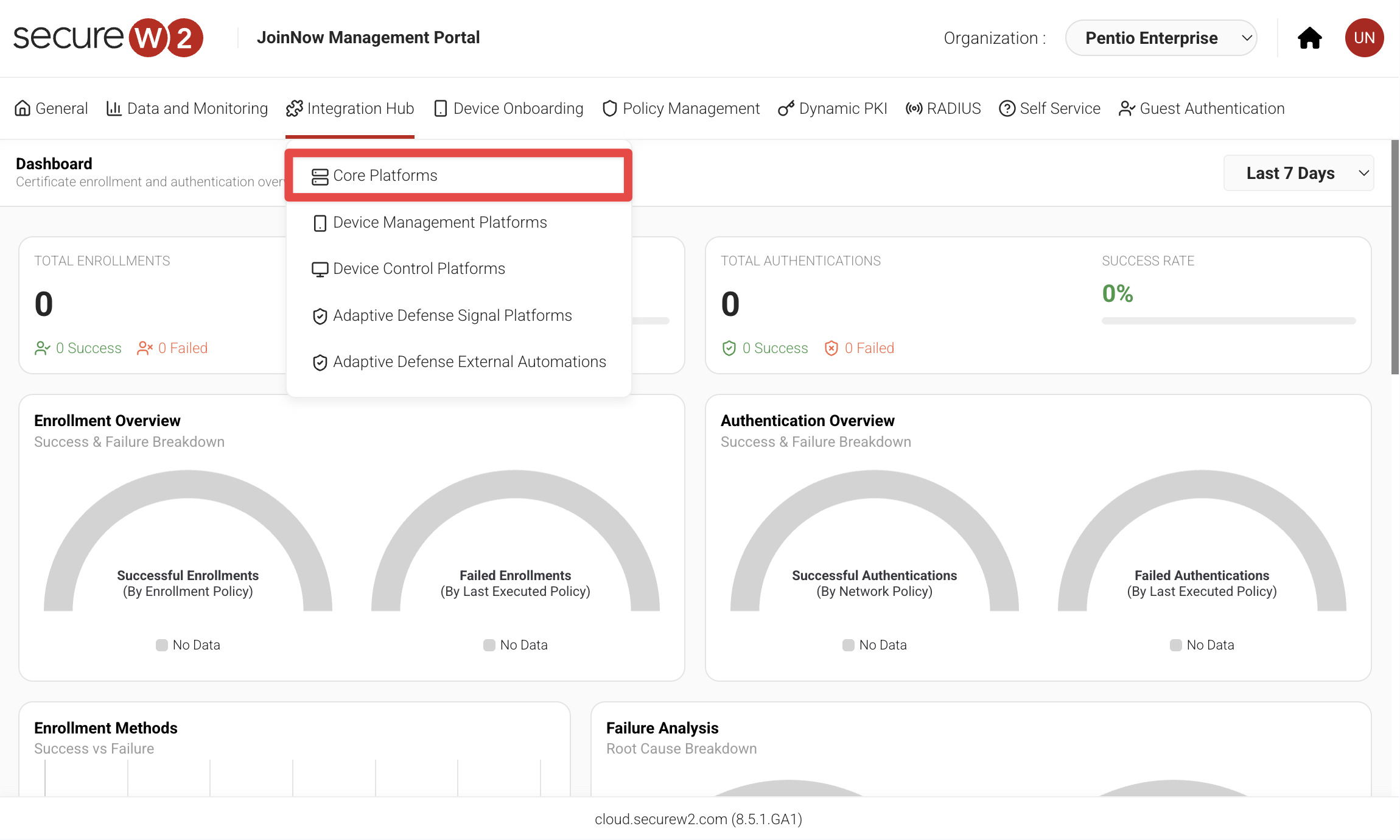1400x840 pixels.
Task: Click the RADIUS signal icon
Action: point(914,108)
